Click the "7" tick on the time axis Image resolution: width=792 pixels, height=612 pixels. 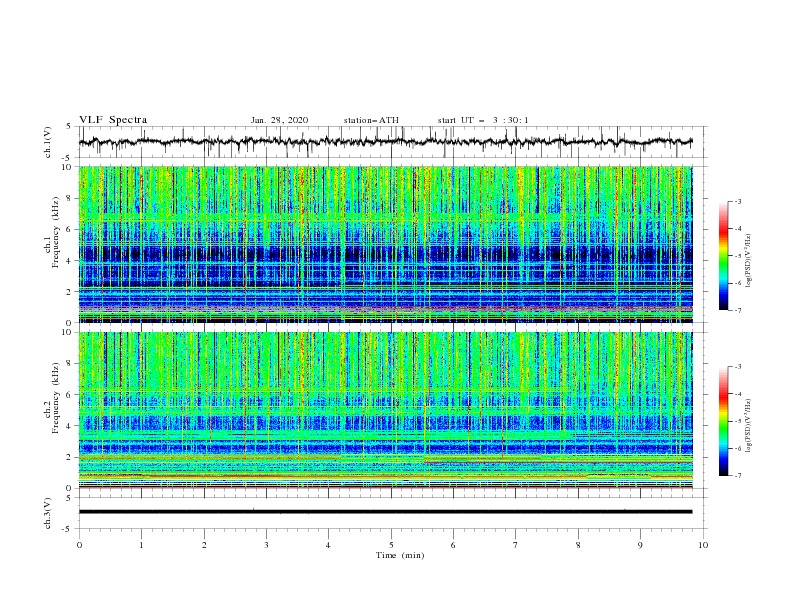tap(516, 545)
